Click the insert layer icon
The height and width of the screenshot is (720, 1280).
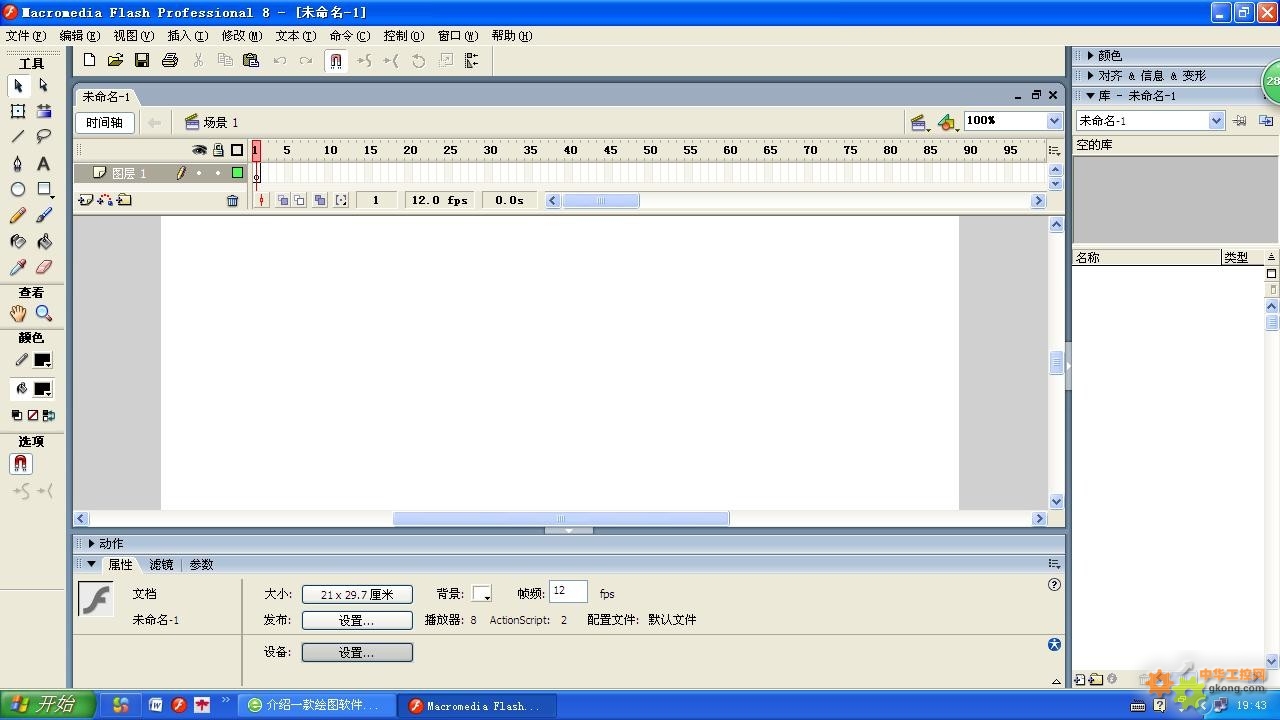click(85, 200)
